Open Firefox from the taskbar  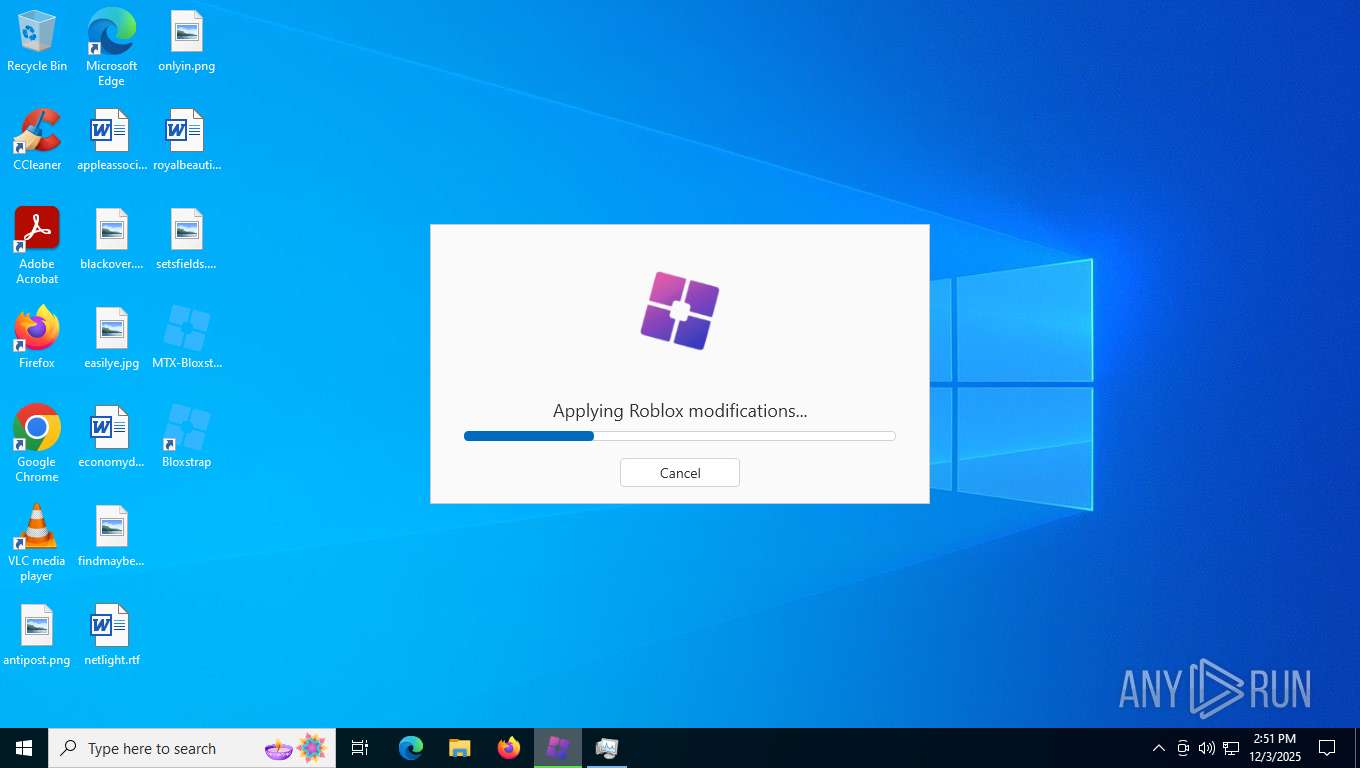(x=509, y=748)
